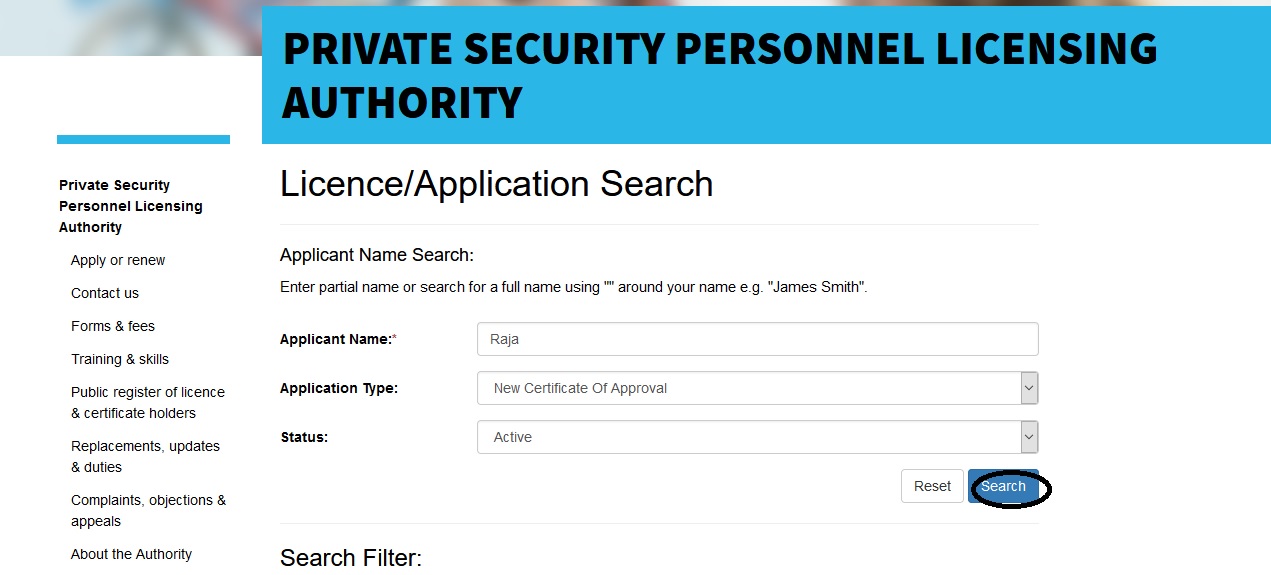The width and height of the screenshot is (1271, 575).
Task: Open Complaints, objections & appeals
Action: pyautogui.click(x=148, y=510)
